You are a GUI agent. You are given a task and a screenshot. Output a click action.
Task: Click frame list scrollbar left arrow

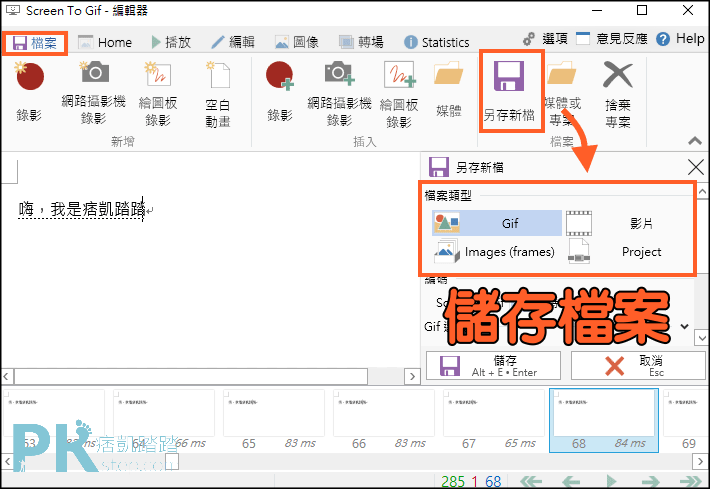[x=7, y=462]
